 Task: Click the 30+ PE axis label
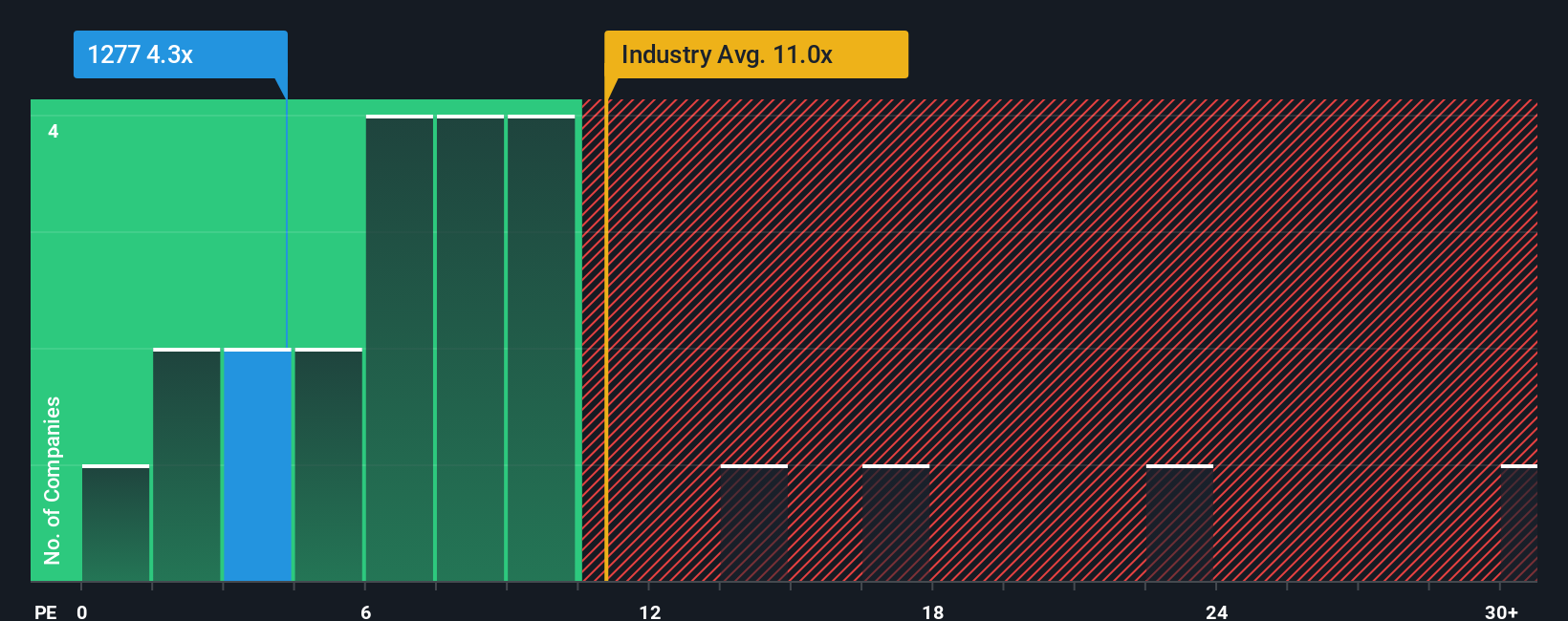pos(1501,611)
